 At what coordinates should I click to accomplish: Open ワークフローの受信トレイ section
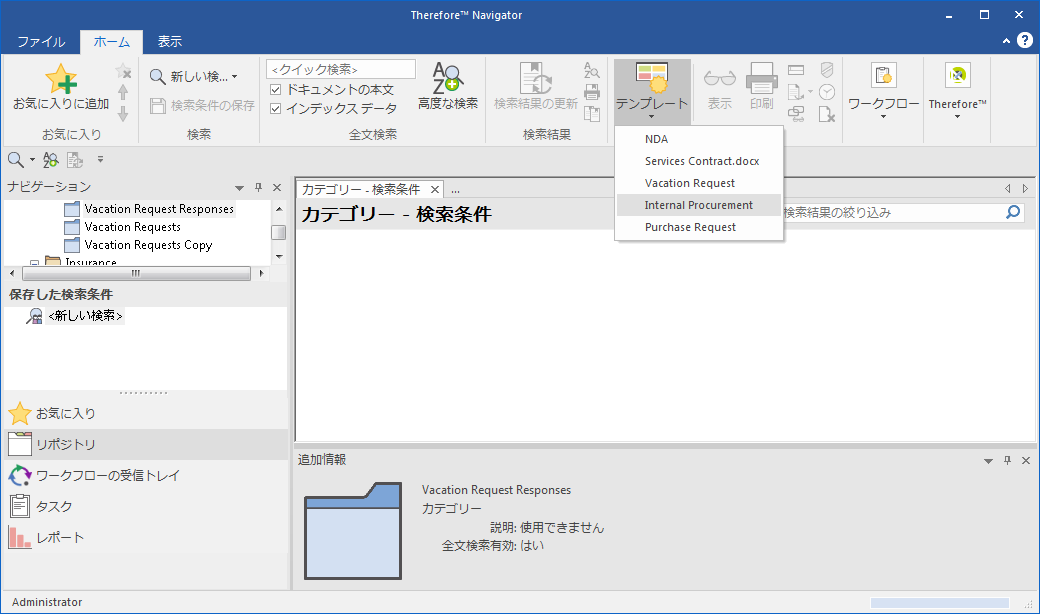click(x=146, y=475)
